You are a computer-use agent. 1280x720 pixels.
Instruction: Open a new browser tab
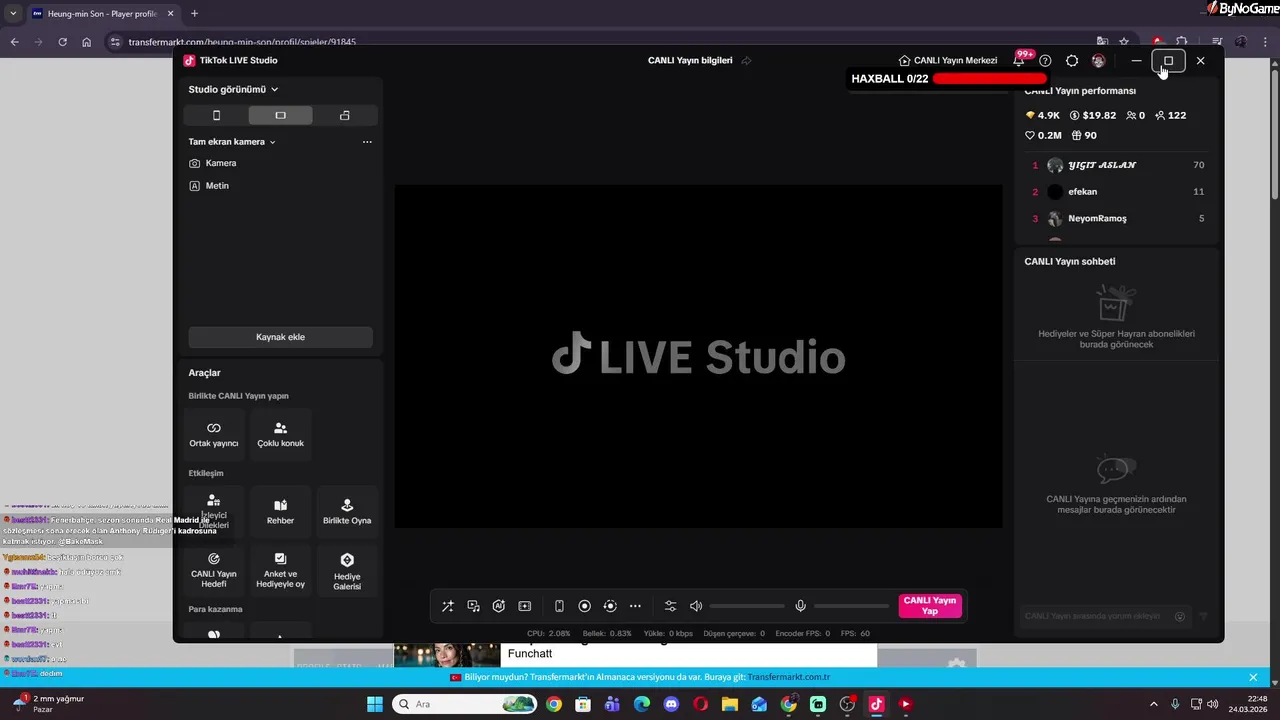194,14
